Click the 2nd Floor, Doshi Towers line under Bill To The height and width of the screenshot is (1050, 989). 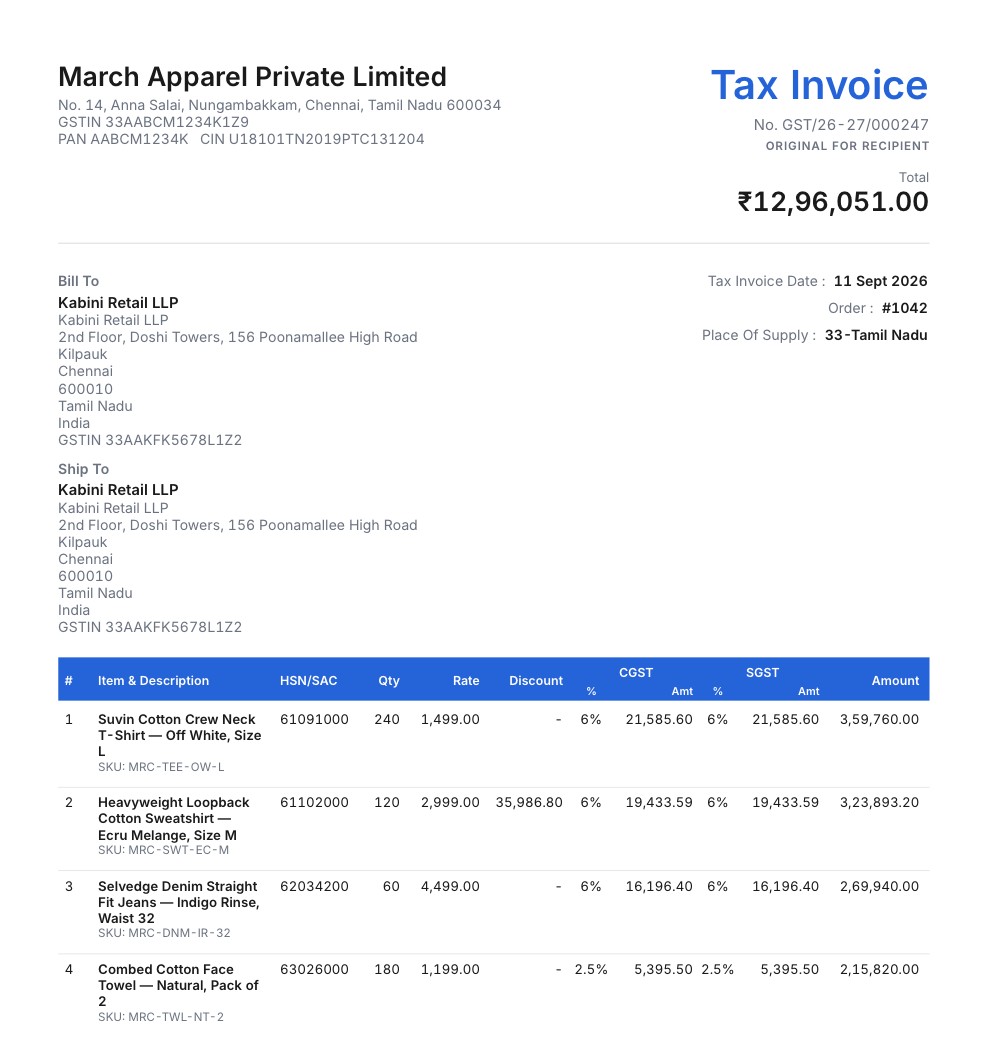click(238, 337)
